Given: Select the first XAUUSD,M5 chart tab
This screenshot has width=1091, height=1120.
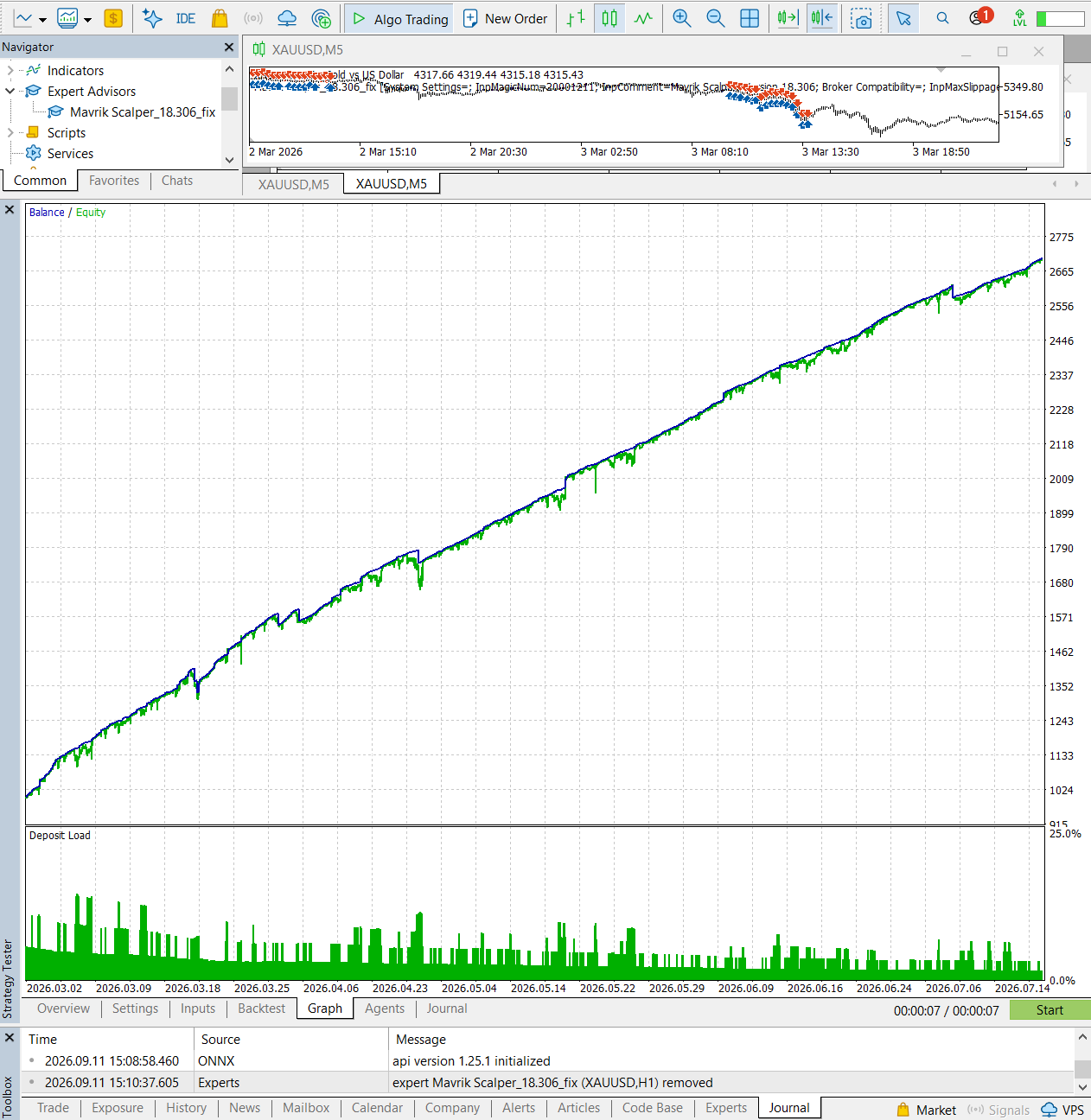Looking at the screenshot, I should (x=294, y=184).
